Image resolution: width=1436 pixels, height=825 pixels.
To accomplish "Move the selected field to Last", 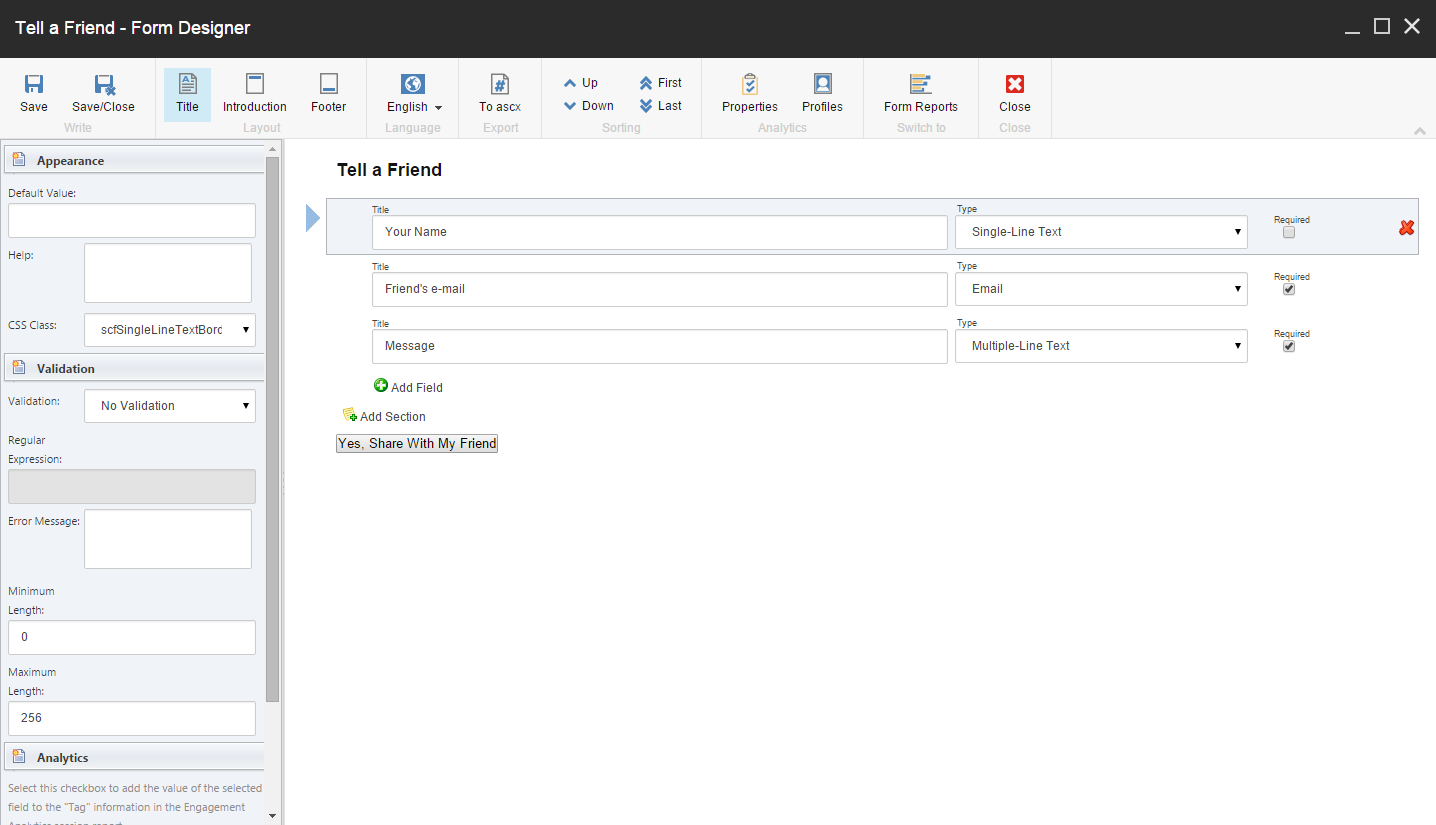I will click(x=660, y=106).
